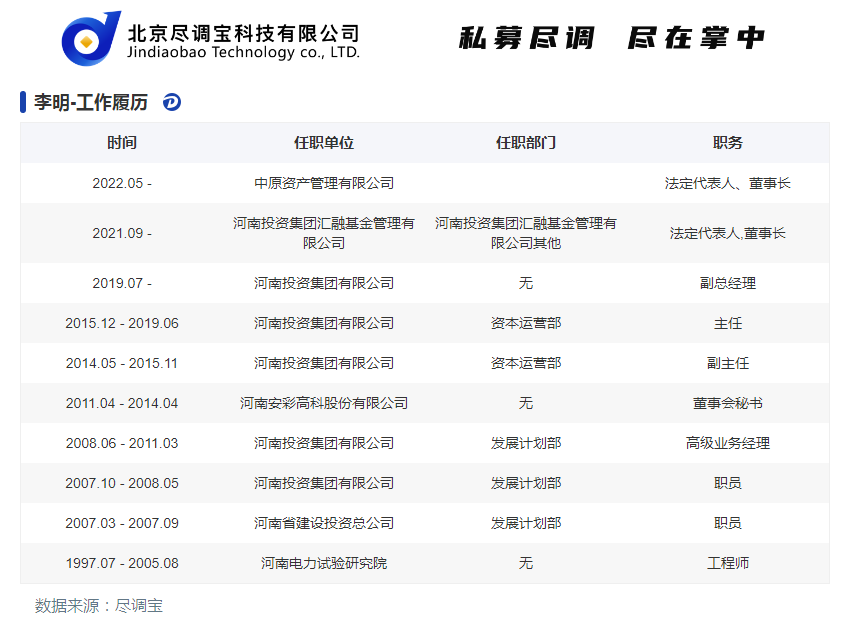Click the 2014.05 - 2015.11 date cell
The image size is (850, 625).
point(122,363)
